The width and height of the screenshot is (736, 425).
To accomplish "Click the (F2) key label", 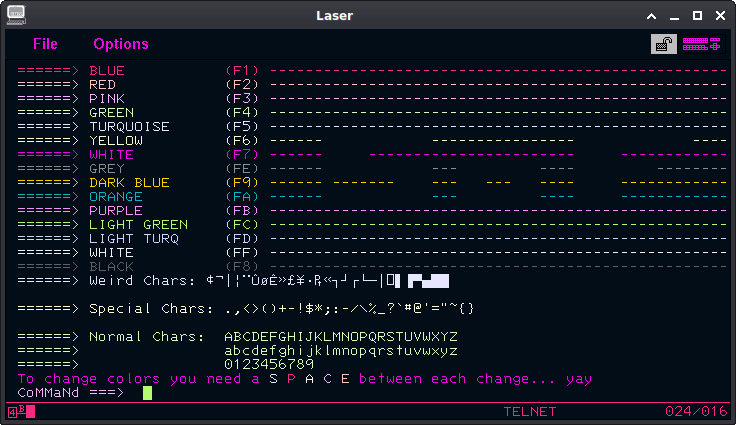I will pyautogui.click(x=242, y=85).
